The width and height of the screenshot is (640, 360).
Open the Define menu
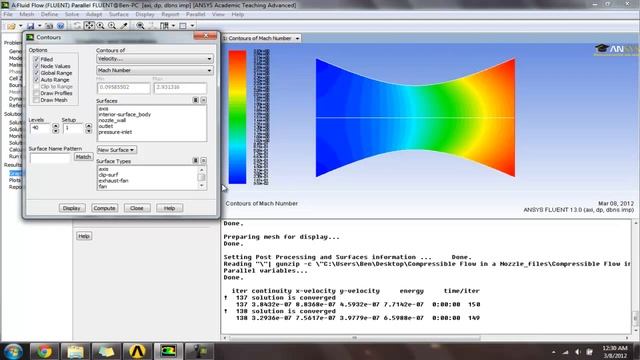click(x=49, y=14)
